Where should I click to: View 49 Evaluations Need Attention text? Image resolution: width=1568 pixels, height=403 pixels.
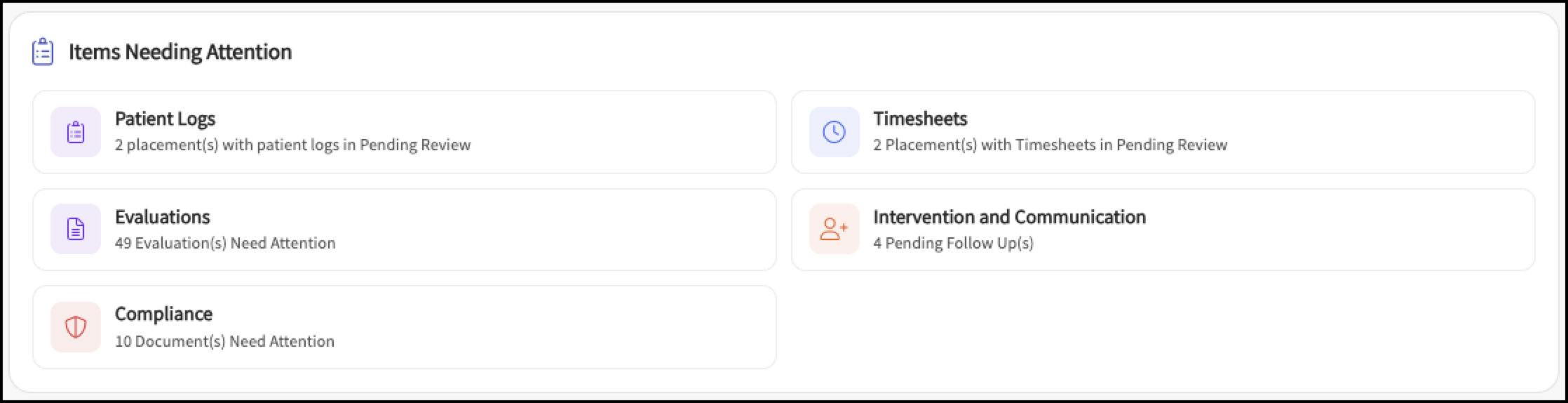[225, 243]
